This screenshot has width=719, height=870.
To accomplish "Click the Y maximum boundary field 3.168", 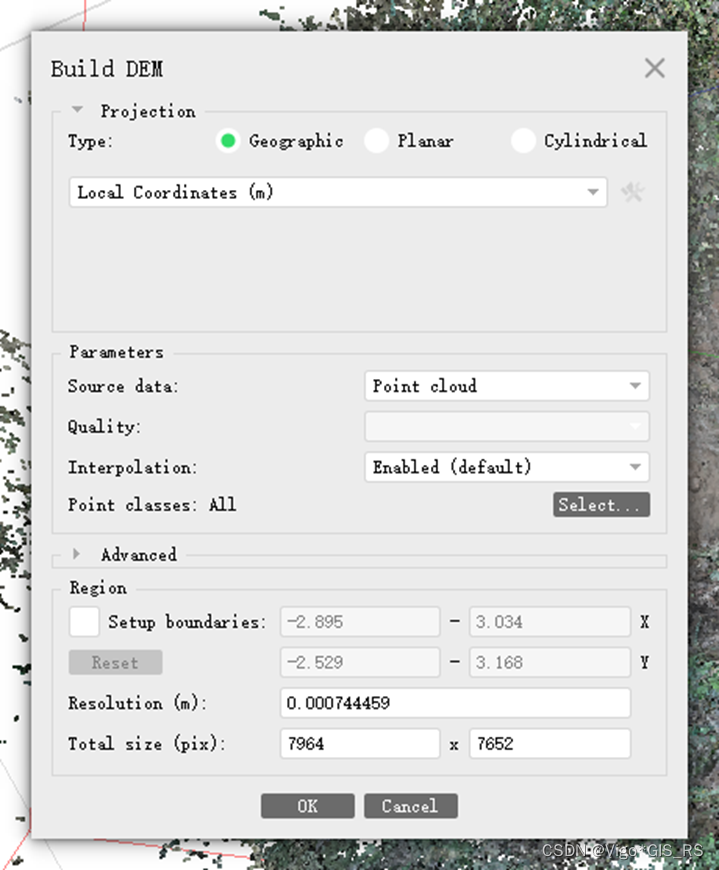I will pos(550,662).
